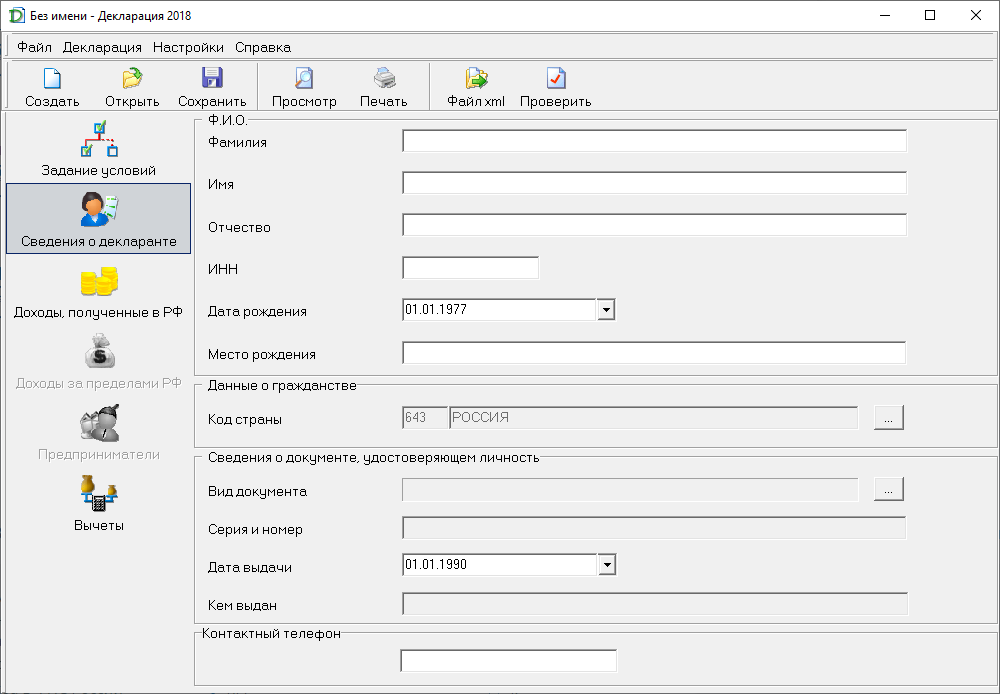Close the Декларация 2018 window

tap(976, 15)
